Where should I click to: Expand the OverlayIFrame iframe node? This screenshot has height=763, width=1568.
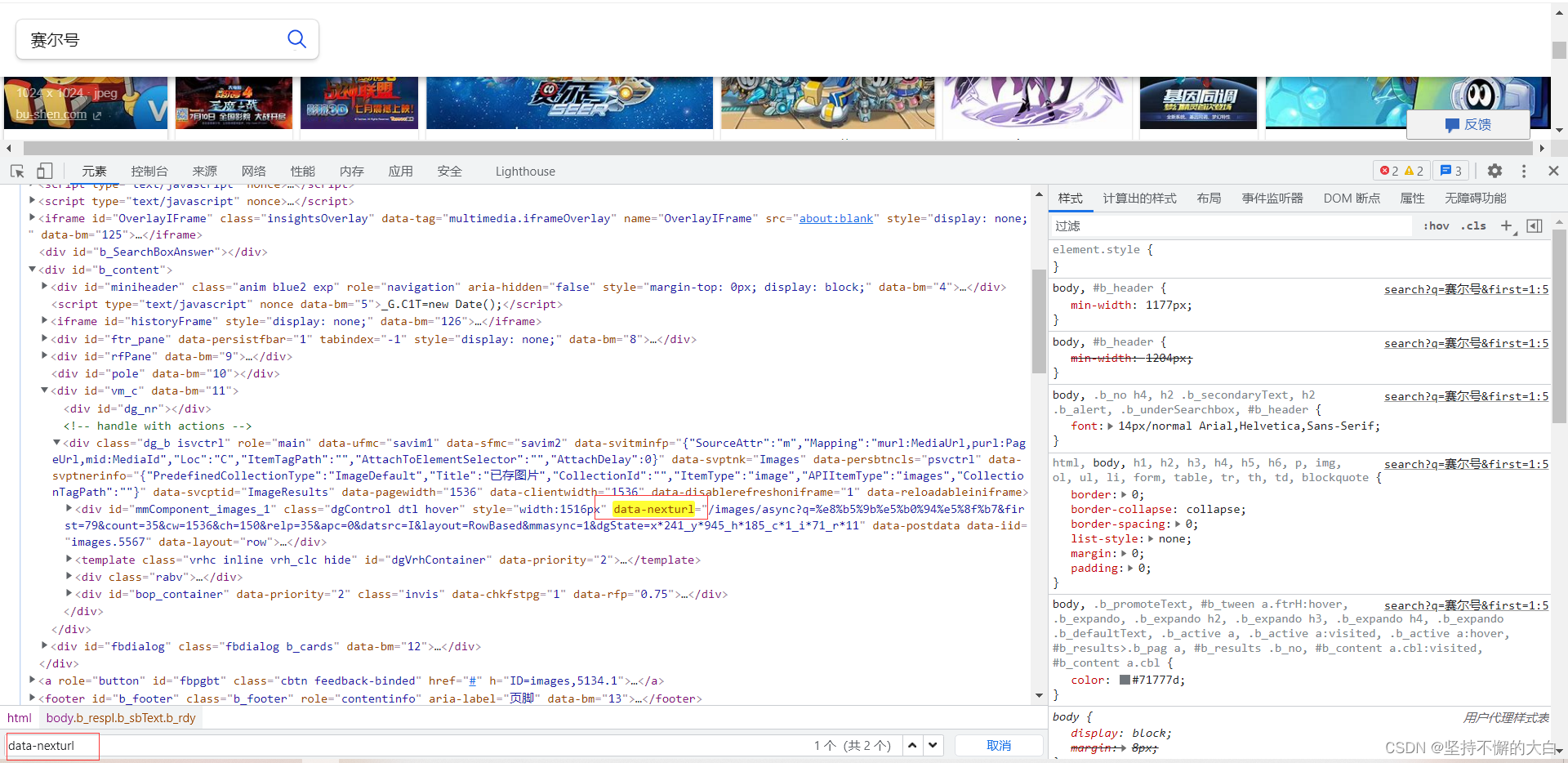pos(33,217)
